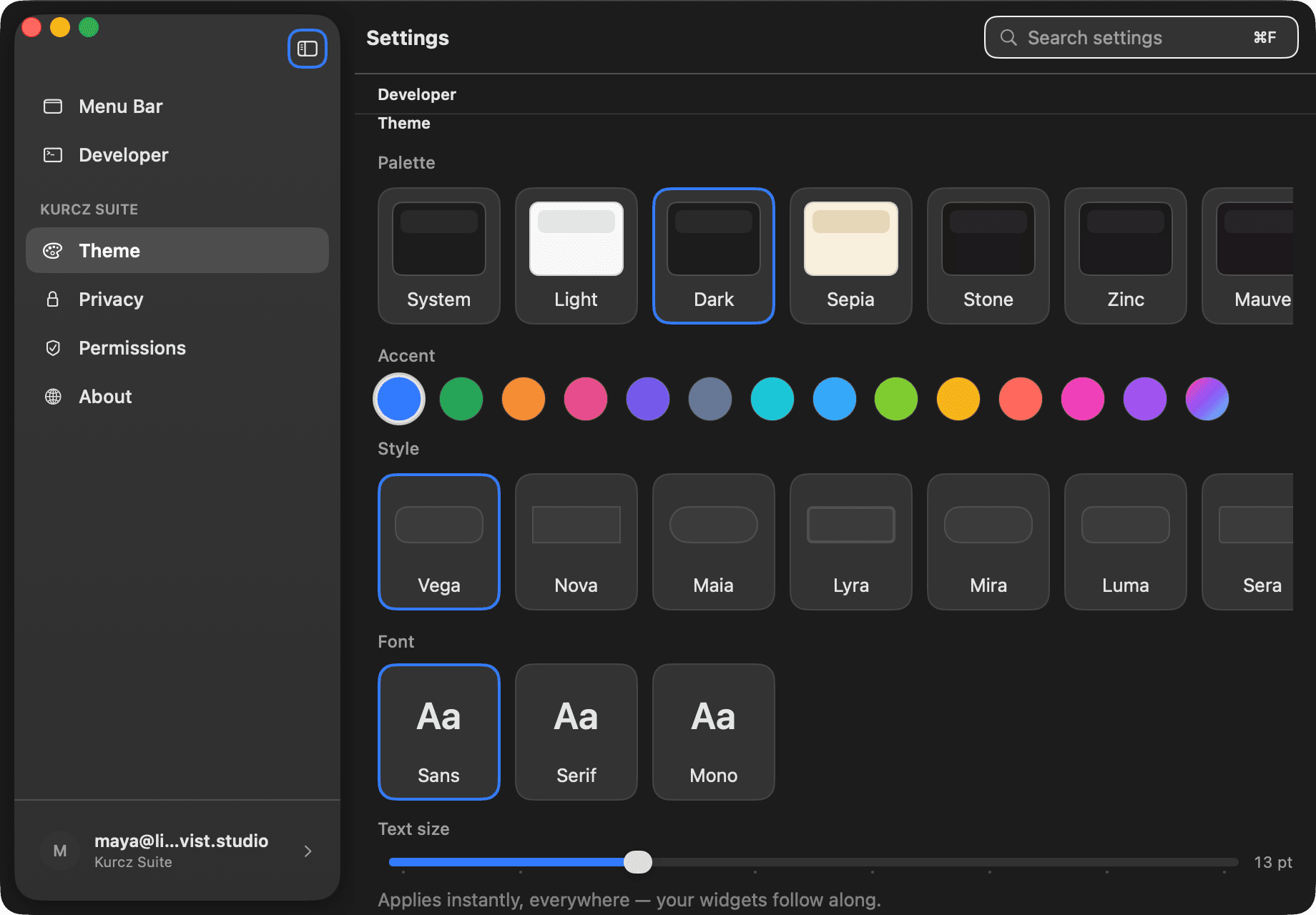Select the blue accent color

(399, 399)
